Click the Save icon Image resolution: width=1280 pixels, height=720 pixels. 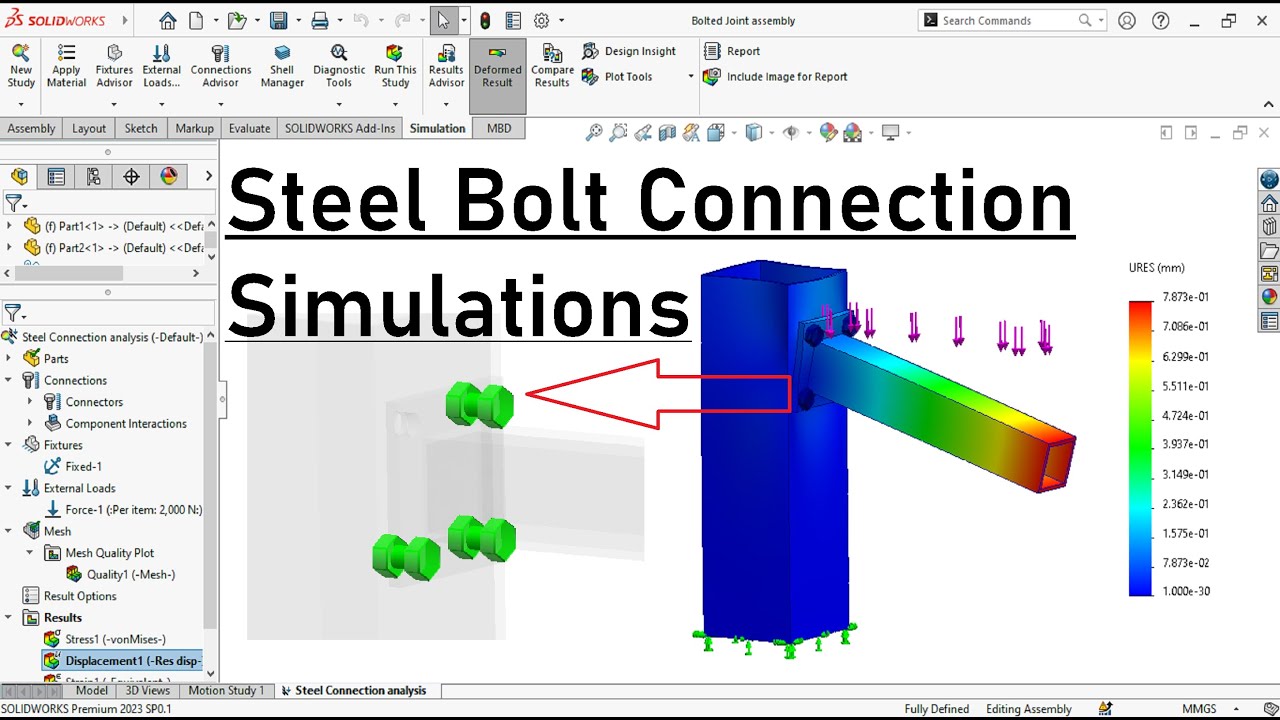(279, 20)
